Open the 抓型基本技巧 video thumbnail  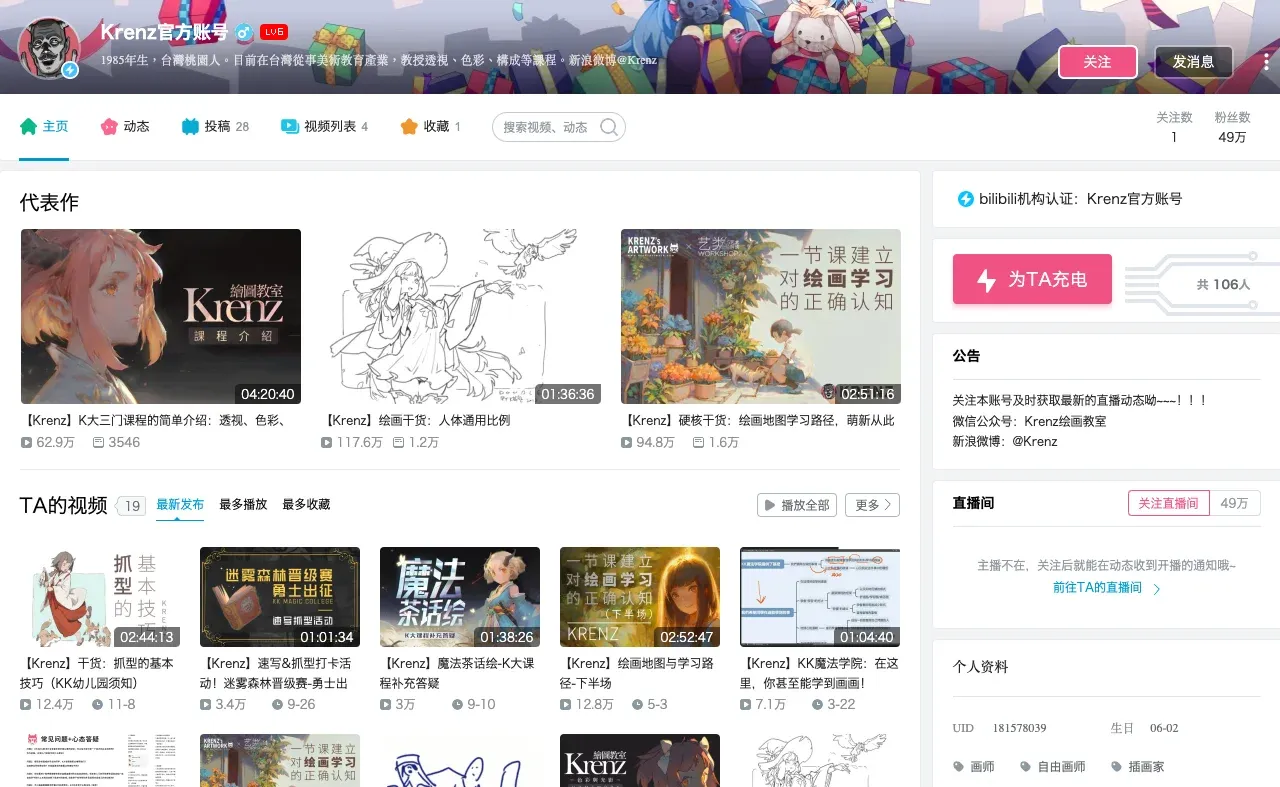(x=100, y=597)
